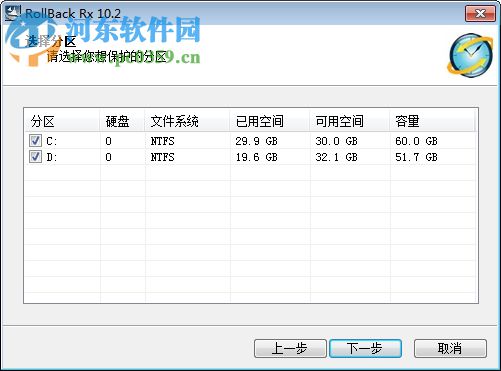The height and width of the screenshot is (371, 501).
Task: Click the RollBack Rx clock logo
Action: pyautogui.click(x=470, y=55)
